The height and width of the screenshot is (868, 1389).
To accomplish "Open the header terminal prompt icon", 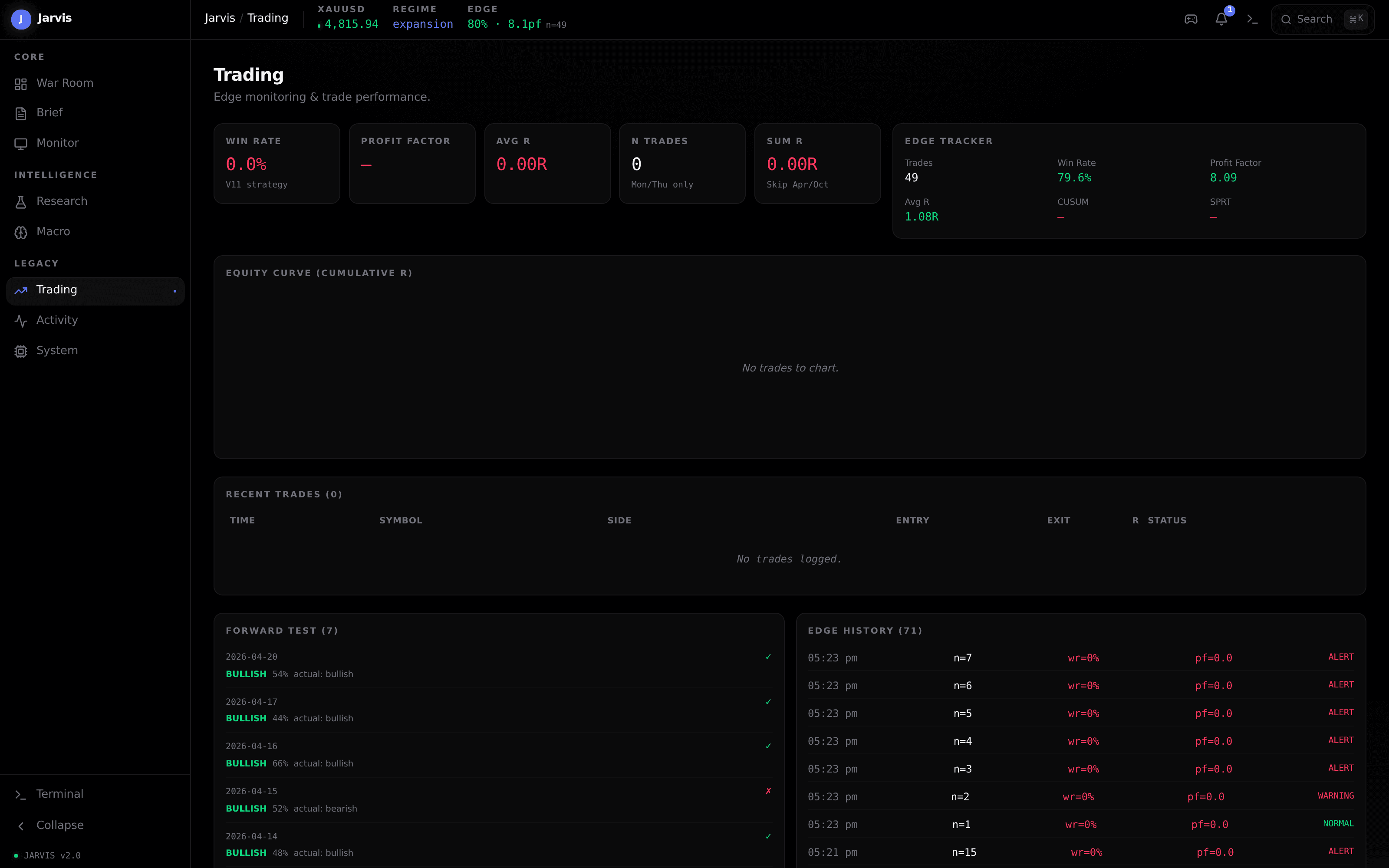I will coord(1252,20).
